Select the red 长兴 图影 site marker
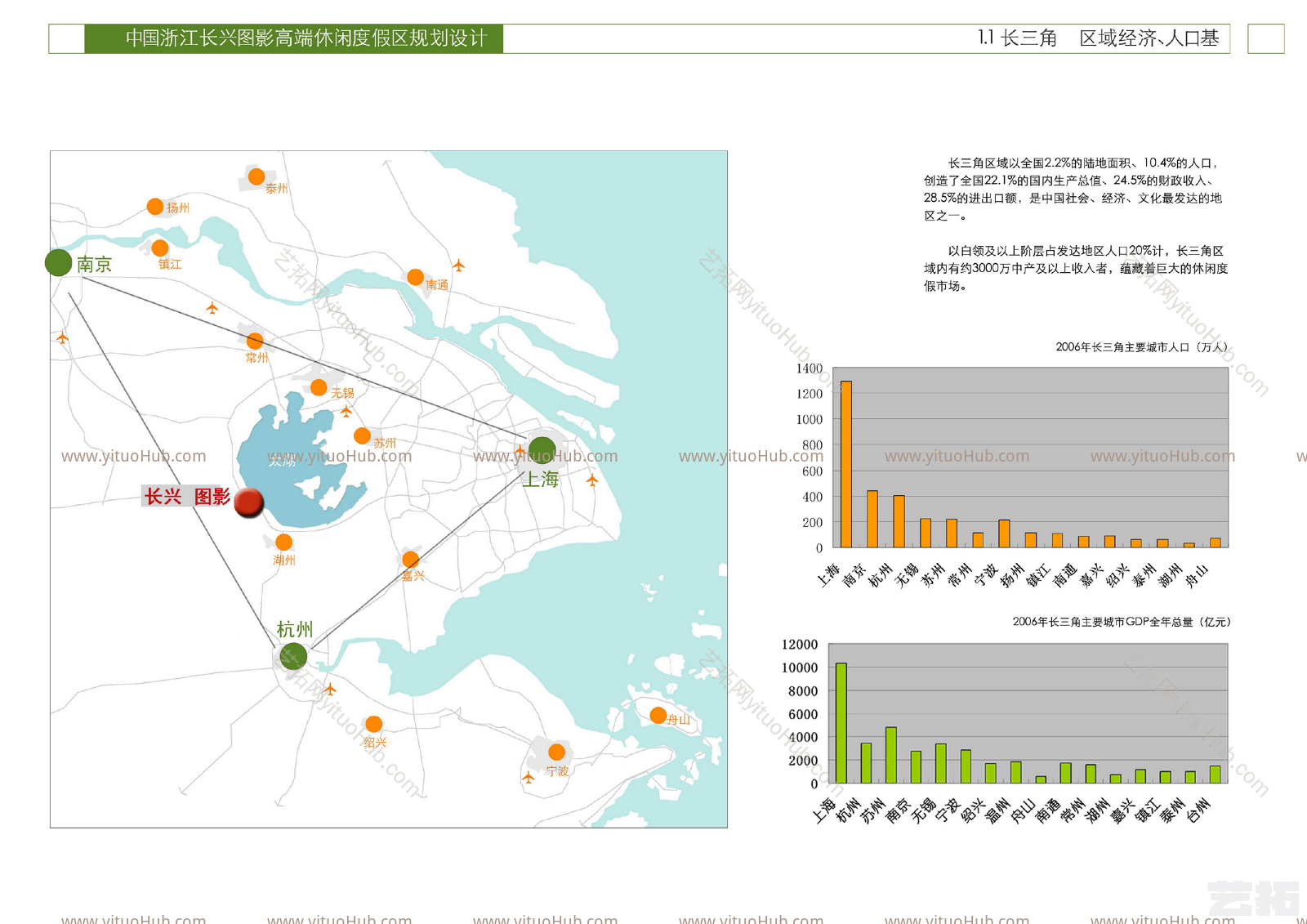Screen dimensions: 1307x924 tap(248, 502)
